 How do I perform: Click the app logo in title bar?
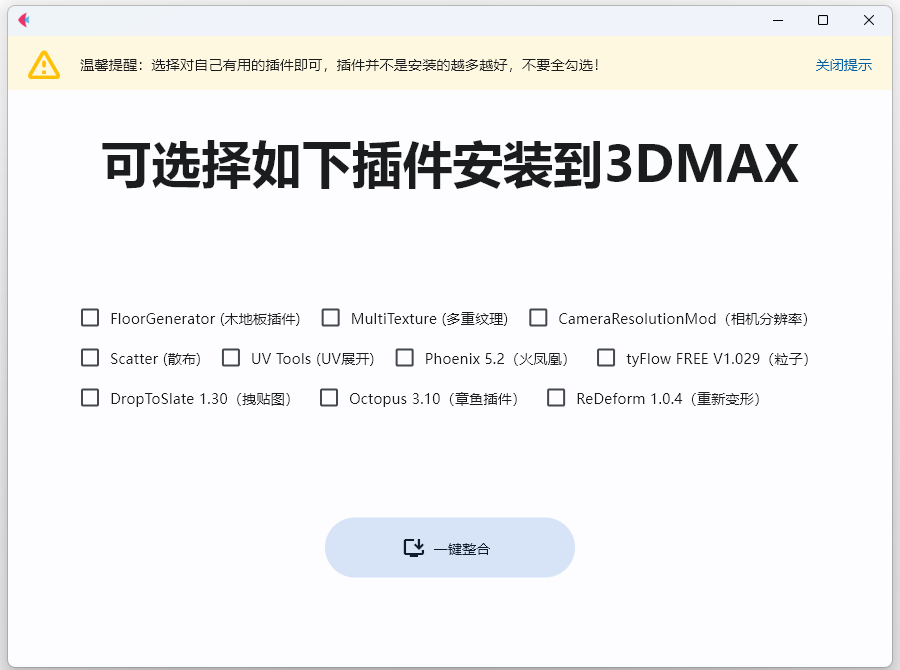24,20
